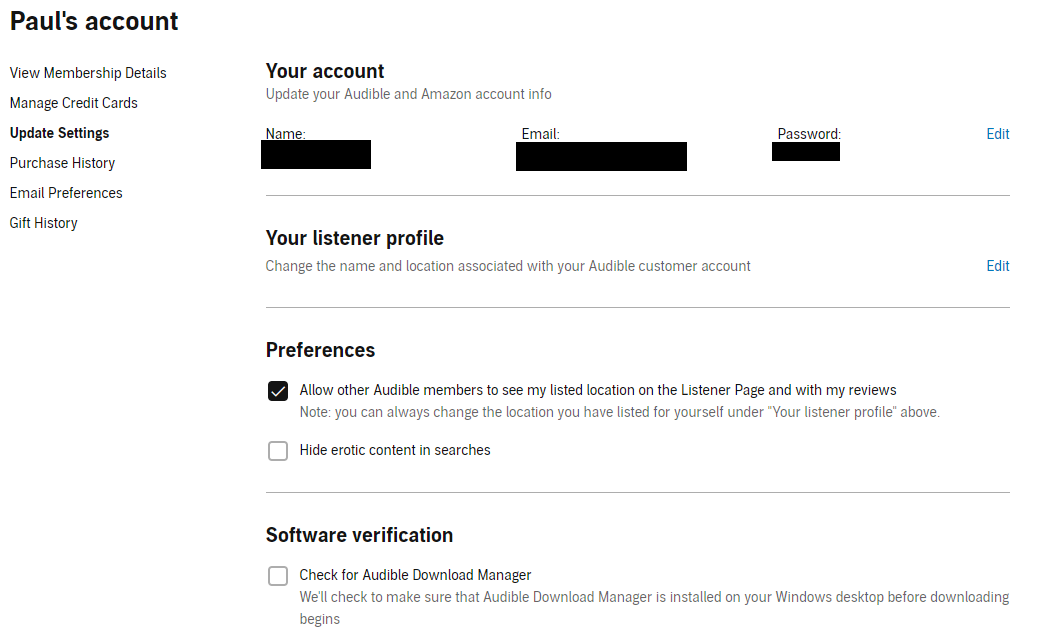Edit your account password info
Screen dimensions: 1044x632
pyautogui.click(x=997, y=133)
